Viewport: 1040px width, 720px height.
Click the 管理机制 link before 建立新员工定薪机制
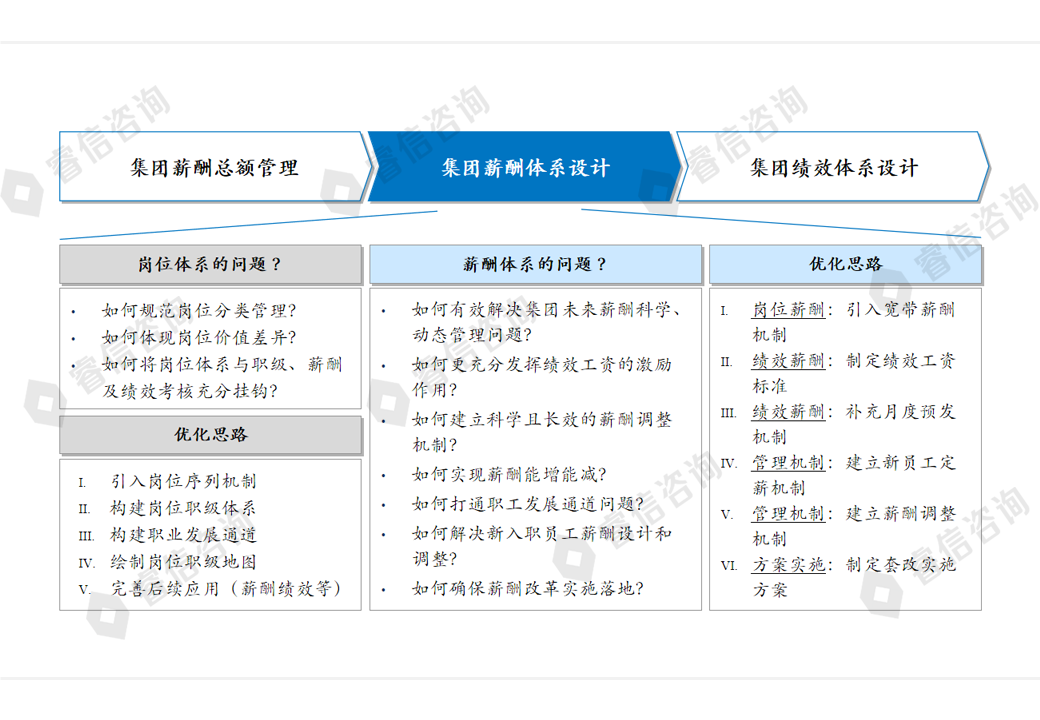coord(788,463)
